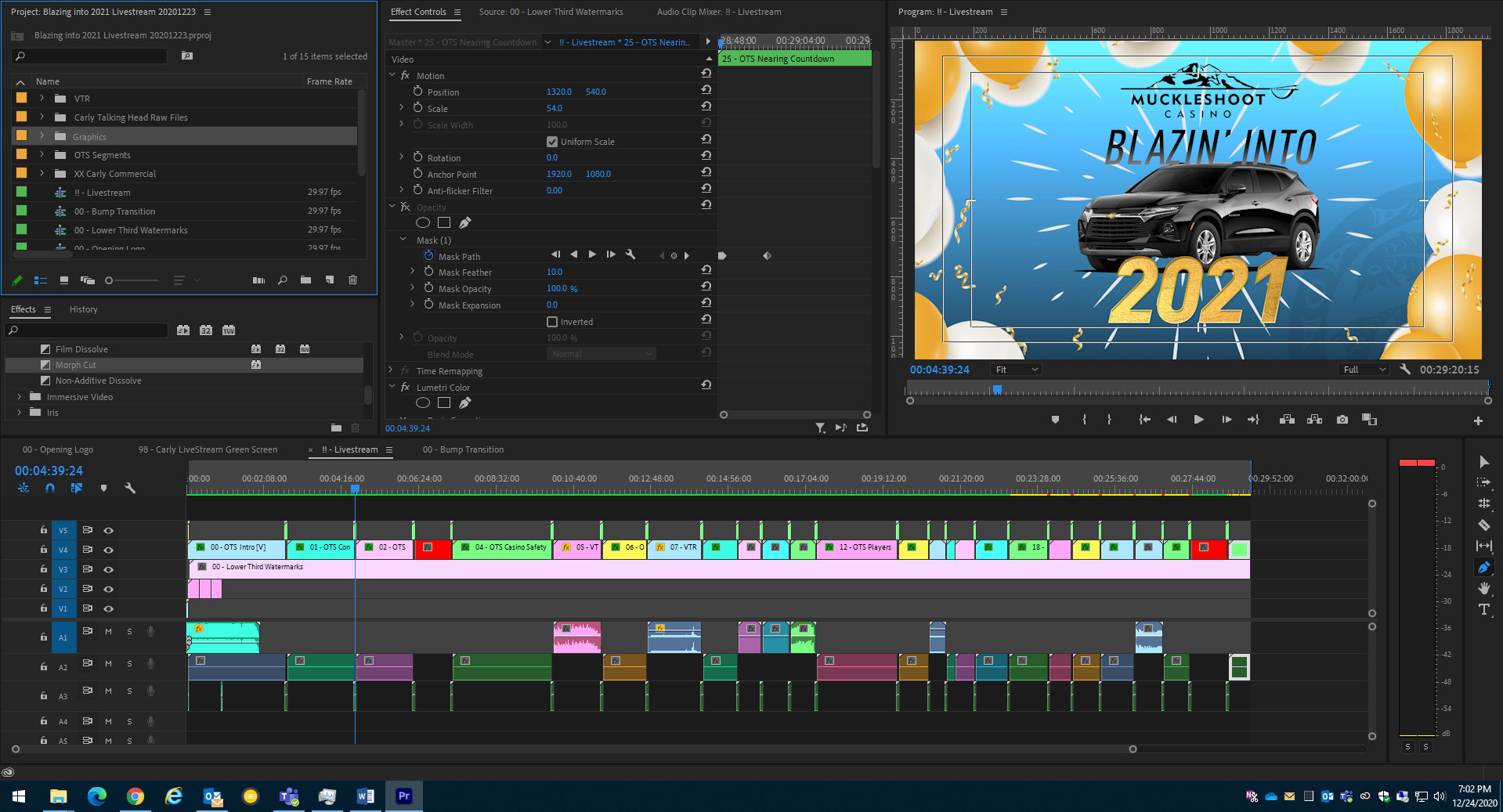Open Google Chrome from the taskbar
This screenshot has height=812, width=1503.
(x=135, y=796)
